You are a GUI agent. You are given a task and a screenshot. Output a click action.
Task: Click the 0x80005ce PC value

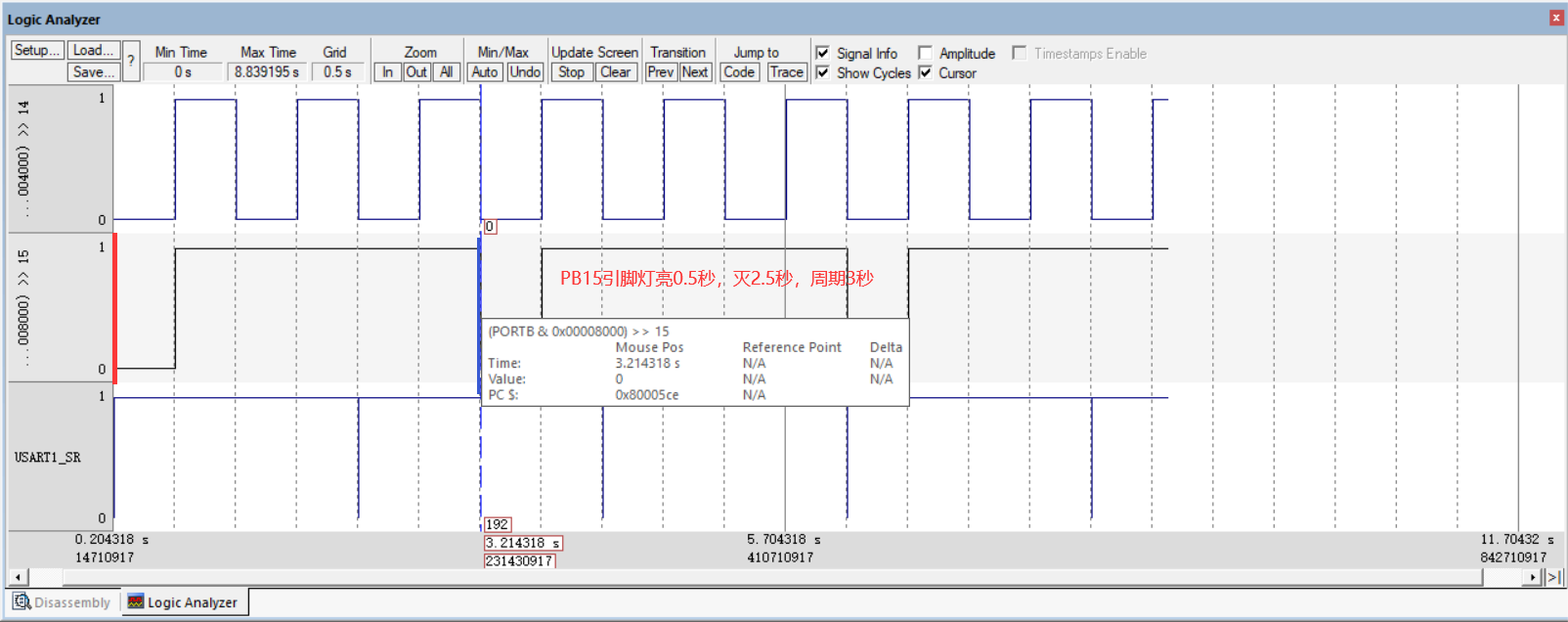[647, 395]
